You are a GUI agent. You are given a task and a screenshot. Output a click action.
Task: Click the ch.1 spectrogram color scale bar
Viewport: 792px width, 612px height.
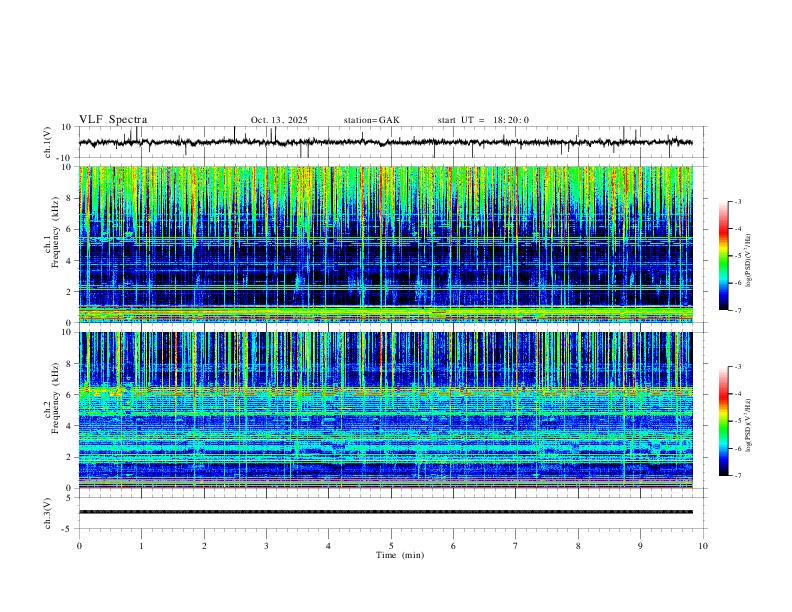pyautogui.click(x=723, y=256)
